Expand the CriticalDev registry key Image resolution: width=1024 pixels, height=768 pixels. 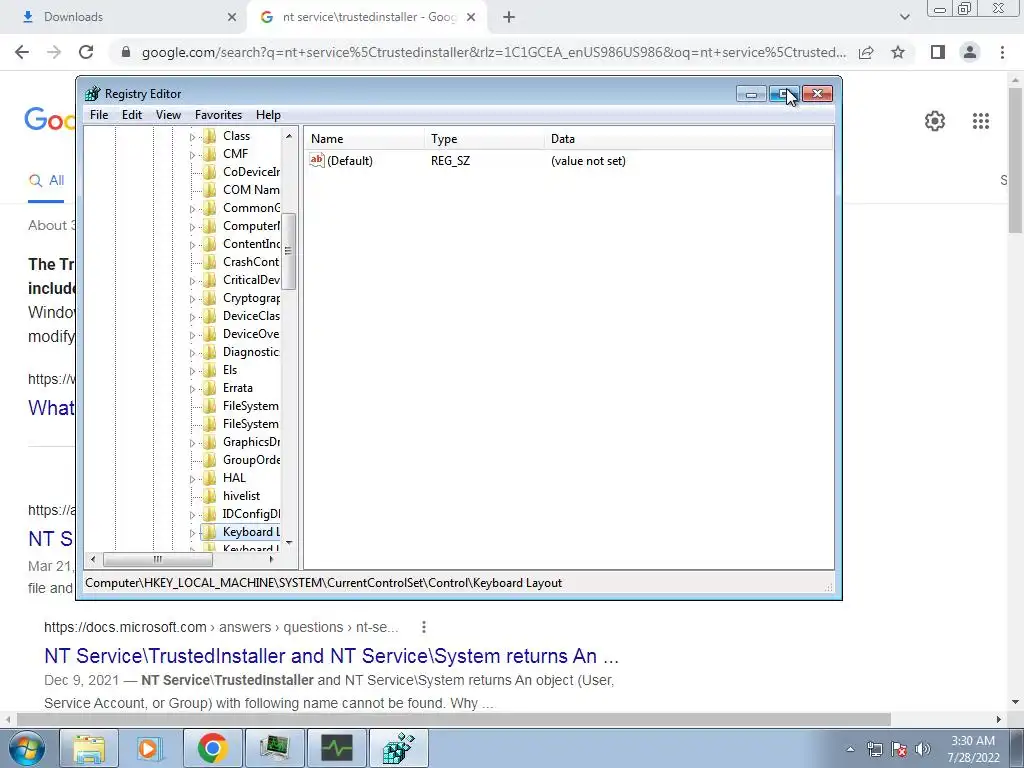192,281
